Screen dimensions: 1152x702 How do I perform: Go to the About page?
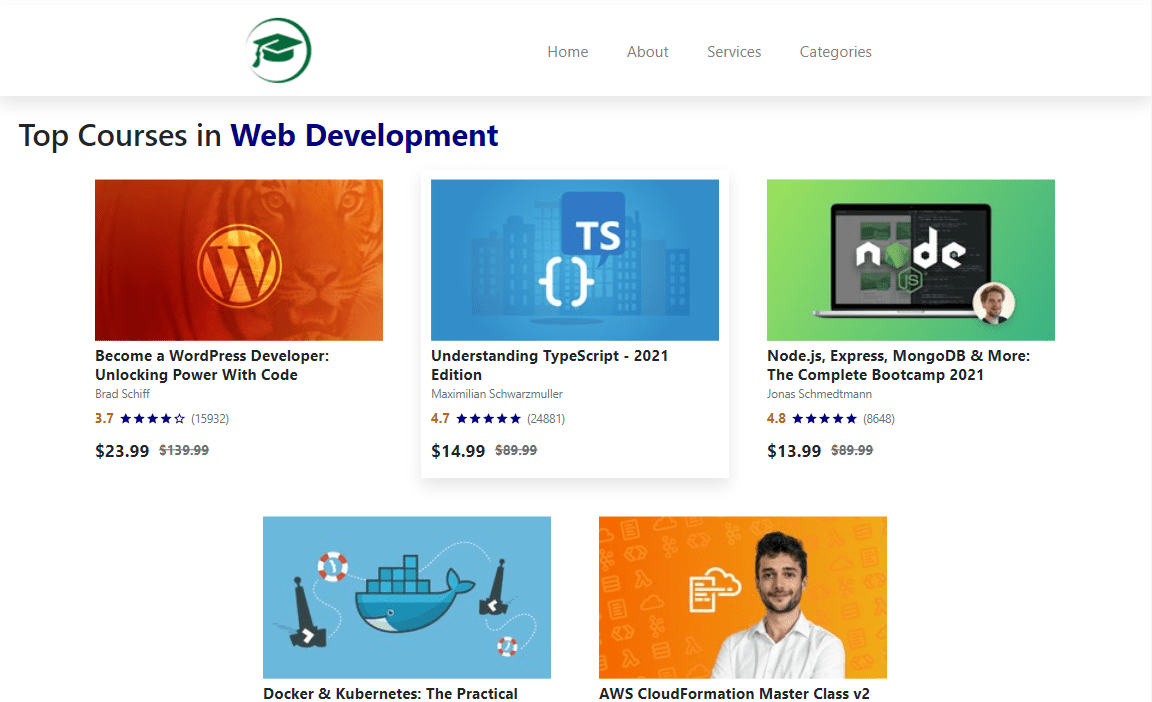(x=647, y=52)
